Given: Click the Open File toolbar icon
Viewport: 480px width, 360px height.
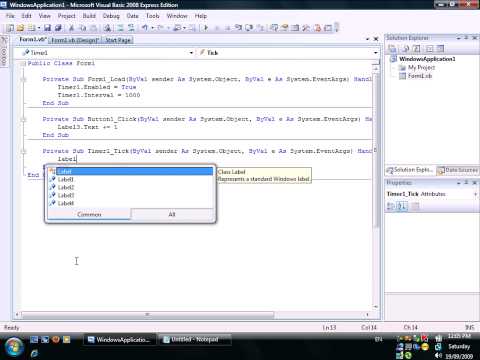Looking at the screenshot, I should (20, 28).
